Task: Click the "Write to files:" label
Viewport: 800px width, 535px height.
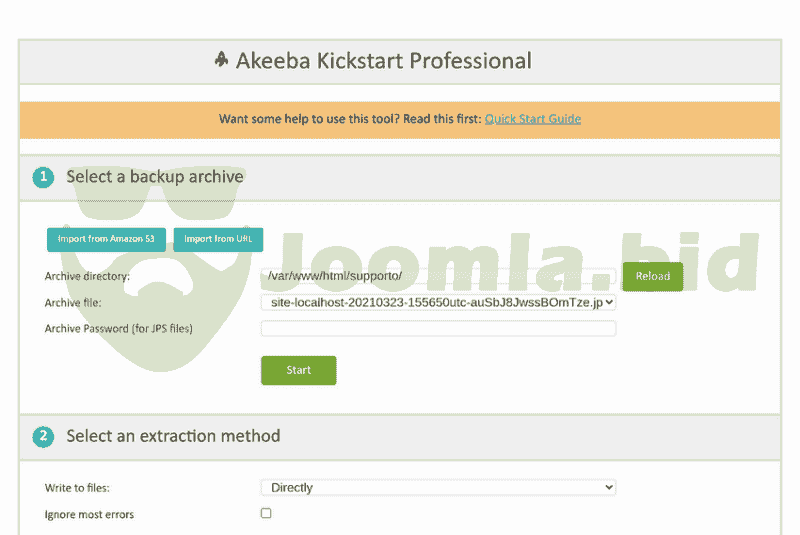Action: (77, 488)
